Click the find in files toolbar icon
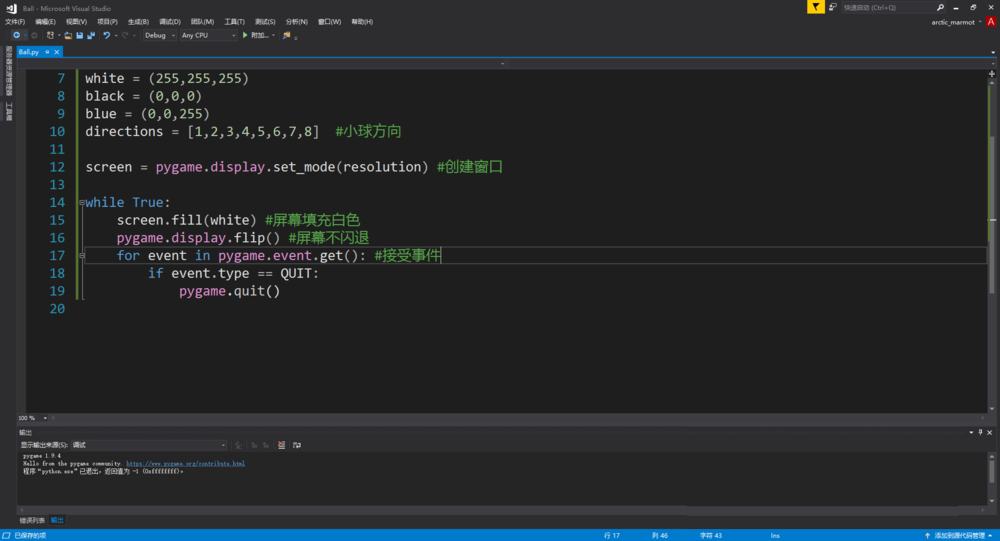Screen dimensions: 1000x541 coord(286,36)
